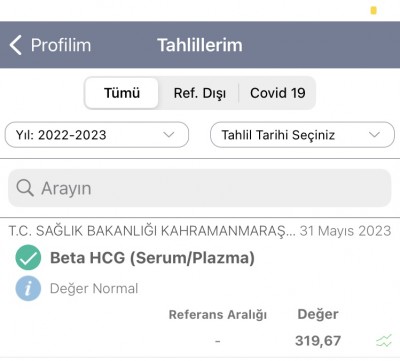This screenshot has height=361, width=400.
Task: Focus the Arayın search field
Action: pos(199,188)
